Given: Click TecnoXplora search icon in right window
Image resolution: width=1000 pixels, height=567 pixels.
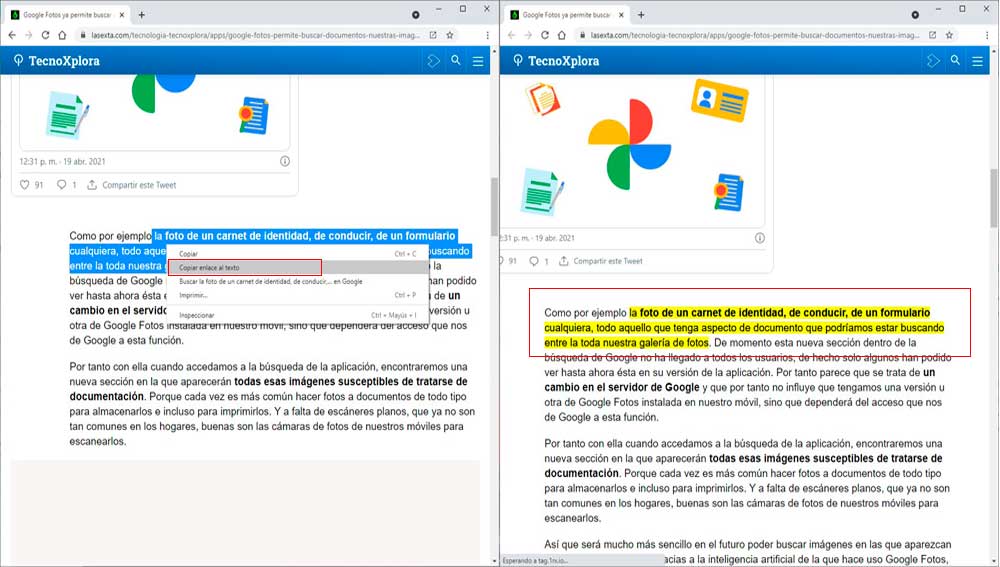Looking at the screenshot, I should pyautogui.click(x=955, y=61).
